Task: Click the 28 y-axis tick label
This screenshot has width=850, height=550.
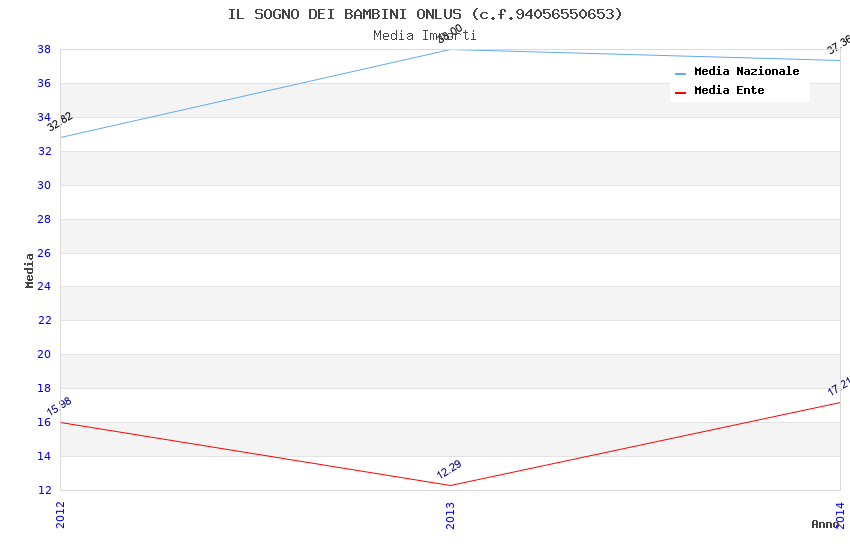Action: [44, 219]
